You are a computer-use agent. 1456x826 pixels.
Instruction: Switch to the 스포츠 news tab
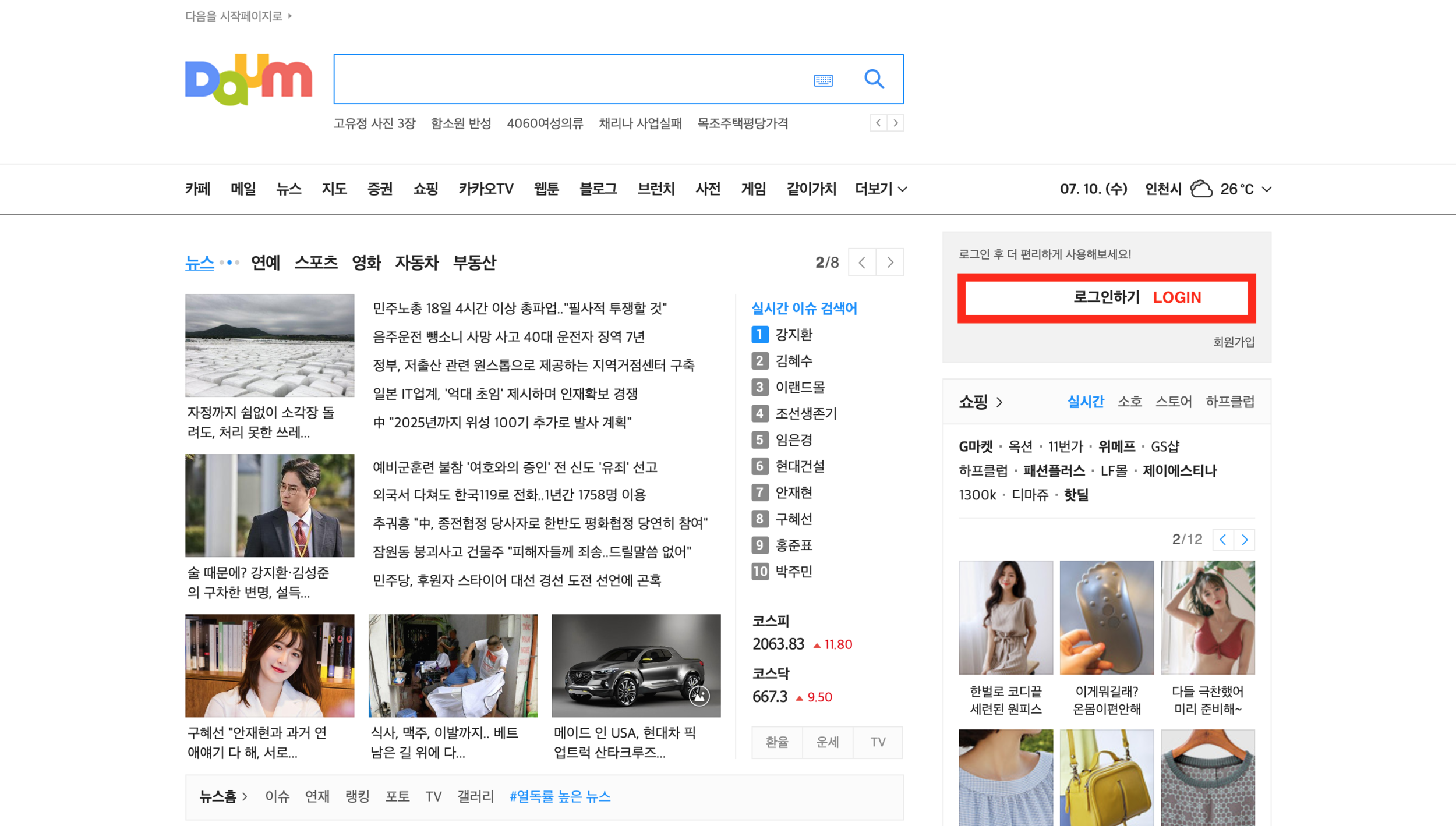(316, 263)
